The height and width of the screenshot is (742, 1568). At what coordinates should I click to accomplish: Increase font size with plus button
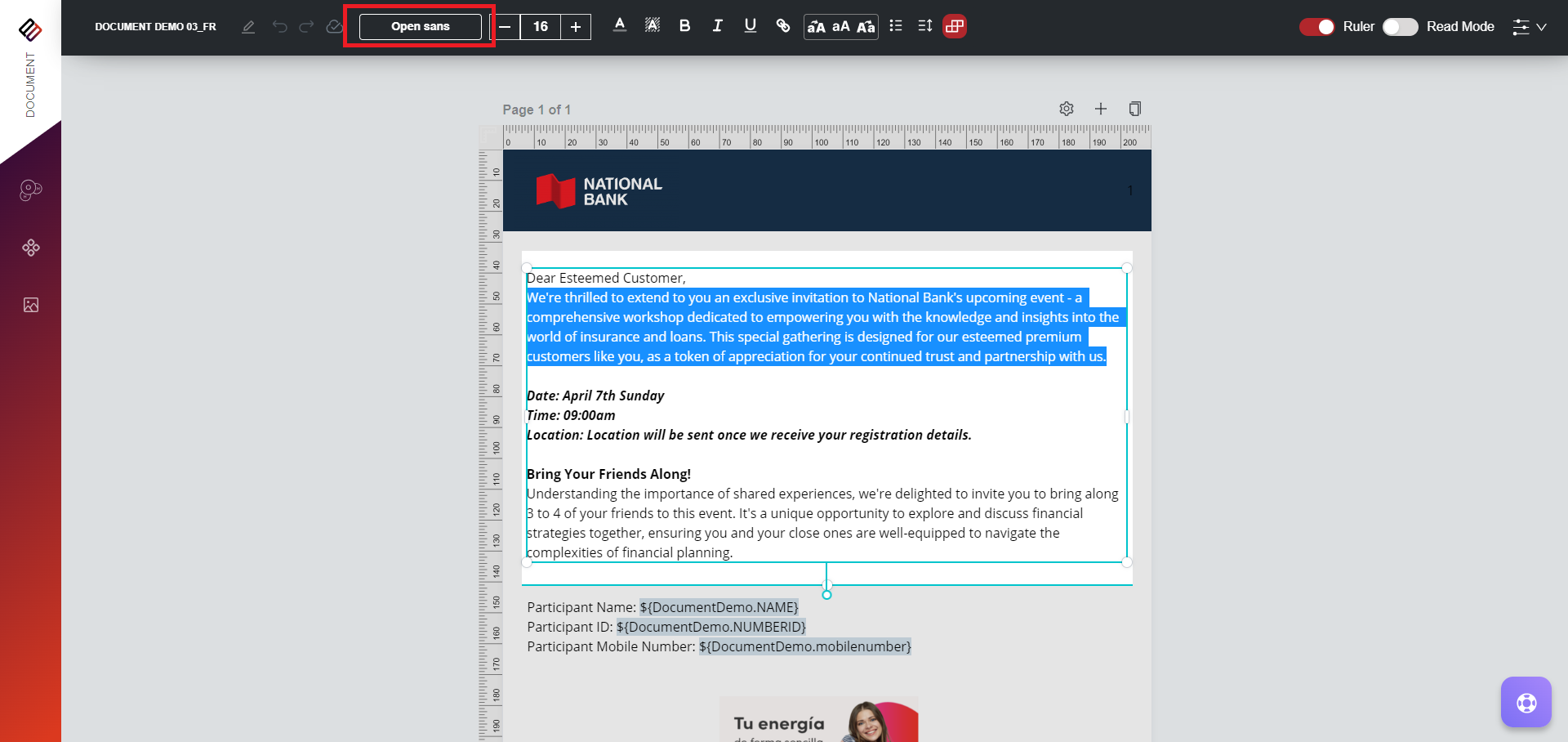pyautogui.click(x=576, y=27)
